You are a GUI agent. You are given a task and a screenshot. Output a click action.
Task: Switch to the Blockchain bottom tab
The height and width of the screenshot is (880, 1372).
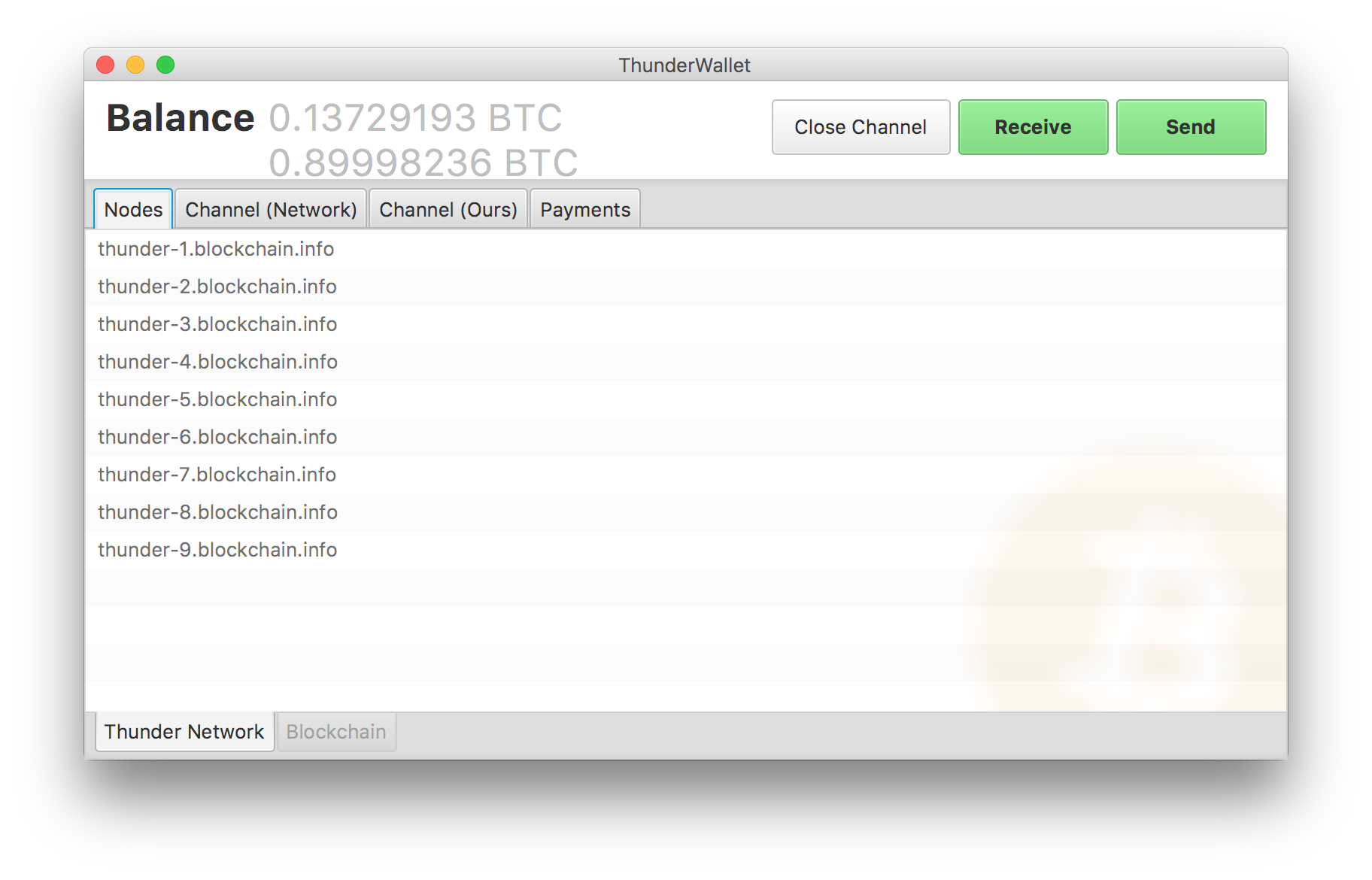[x=336, y=731]
